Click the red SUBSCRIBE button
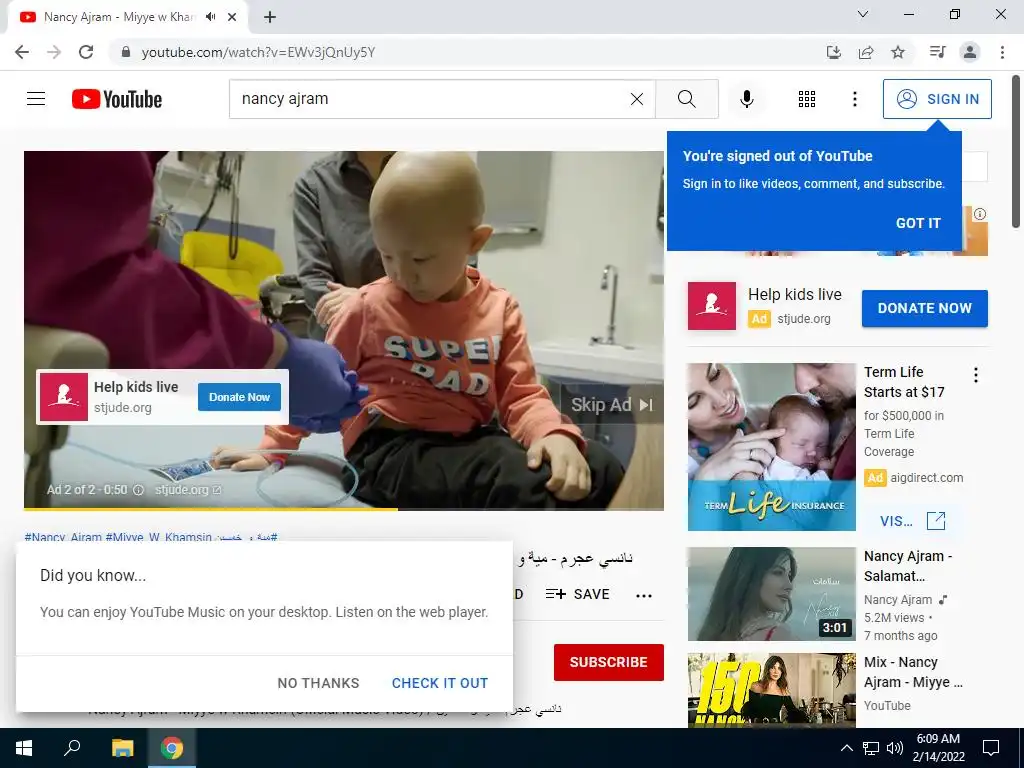1024x768 pixels. tap(609, 662)
